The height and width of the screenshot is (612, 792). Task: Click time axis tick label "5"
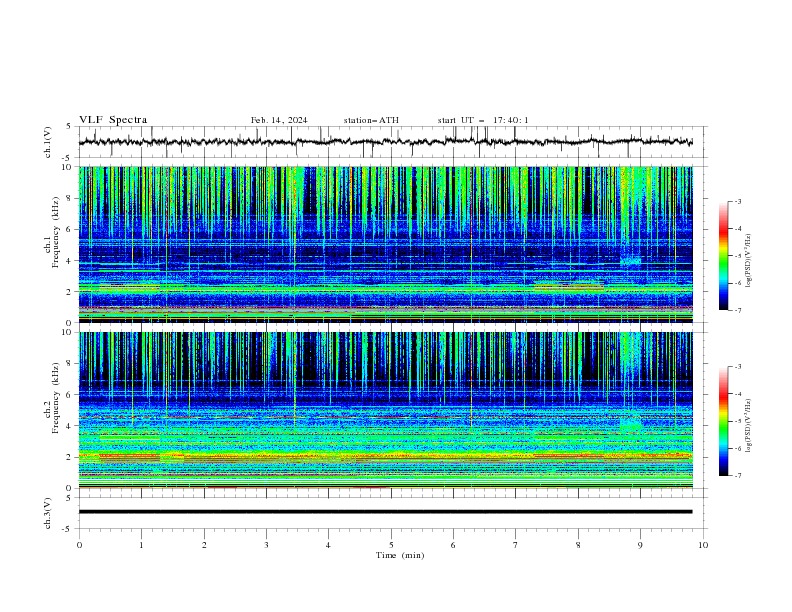point(391,545)
